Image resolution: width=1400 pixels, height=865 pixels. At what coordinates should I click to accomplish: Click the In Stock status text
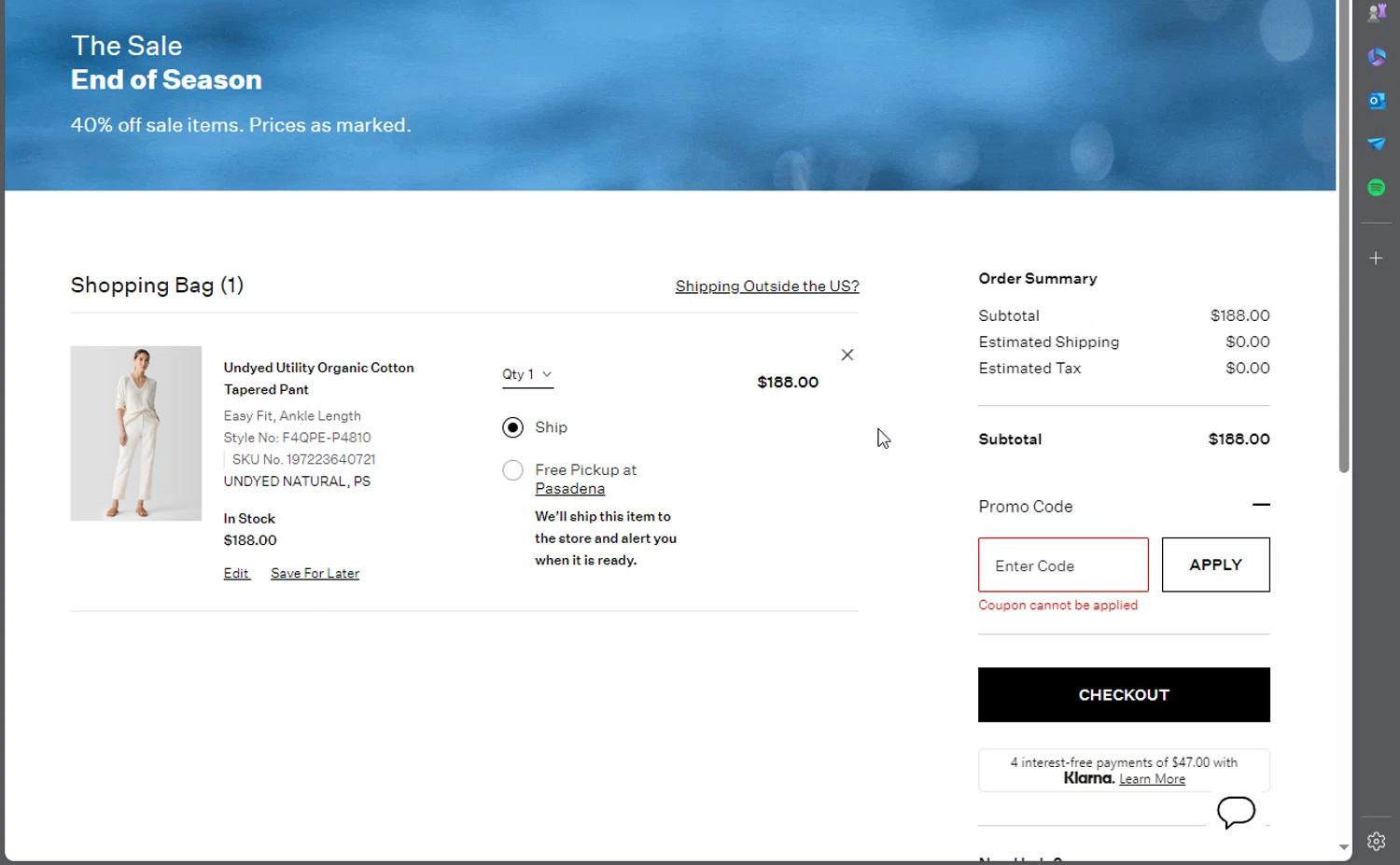click(x=249, y=518)
